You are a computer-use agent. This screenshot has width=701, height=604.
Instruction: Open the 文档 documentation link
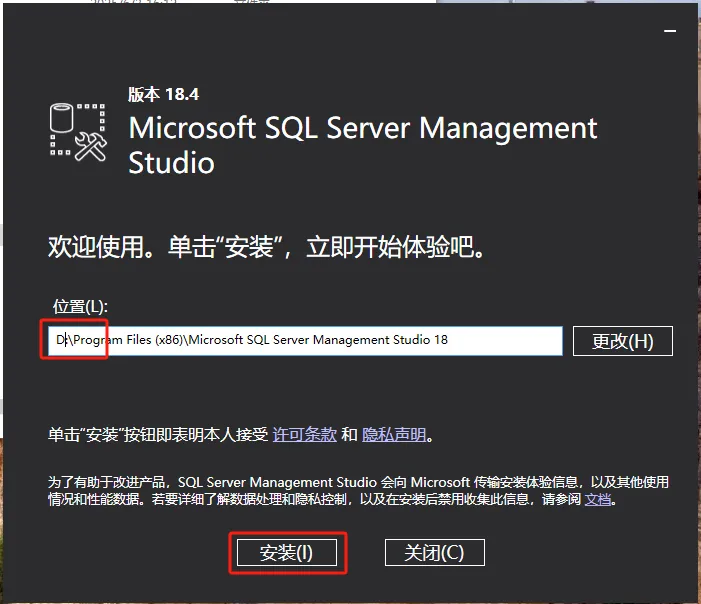click(x=598, y=499)
